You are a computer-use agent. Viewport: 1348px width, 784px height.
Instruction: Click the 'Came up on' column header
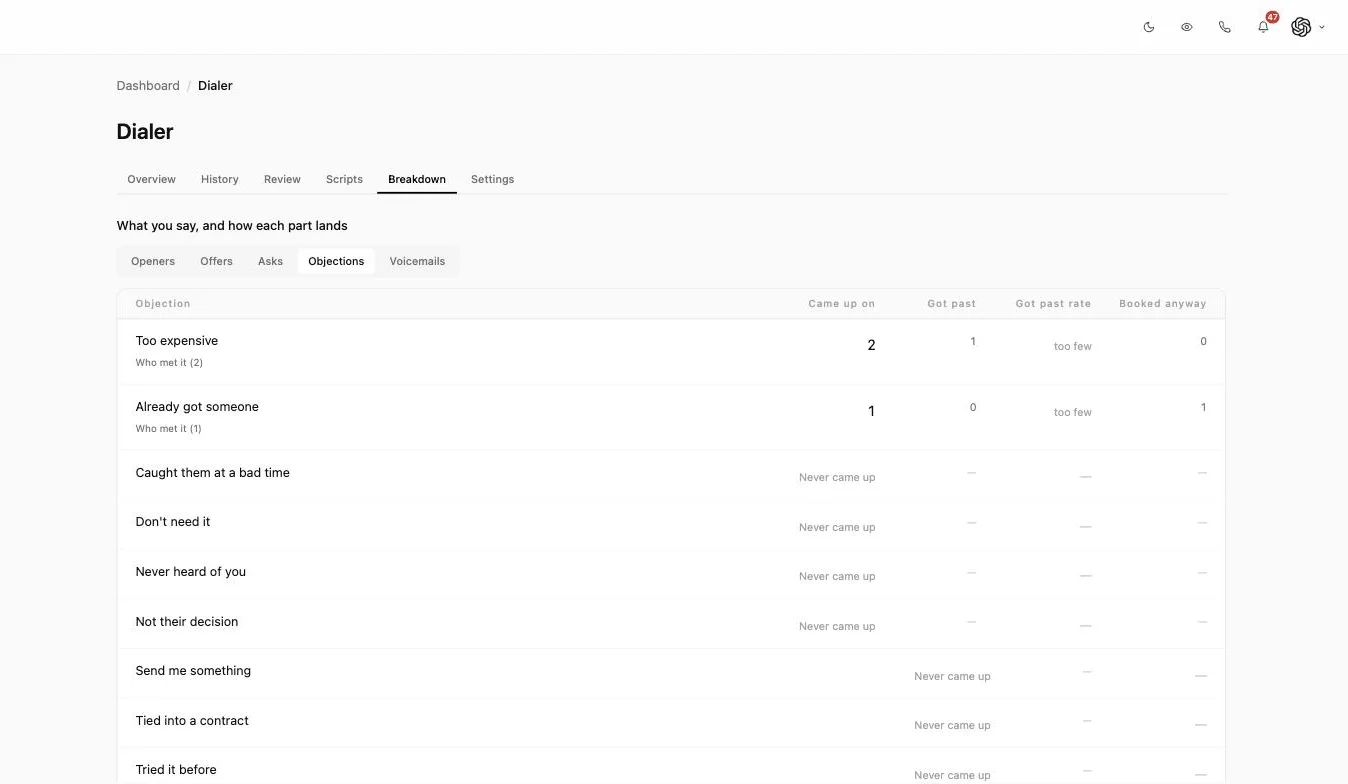tap(841, 304)
